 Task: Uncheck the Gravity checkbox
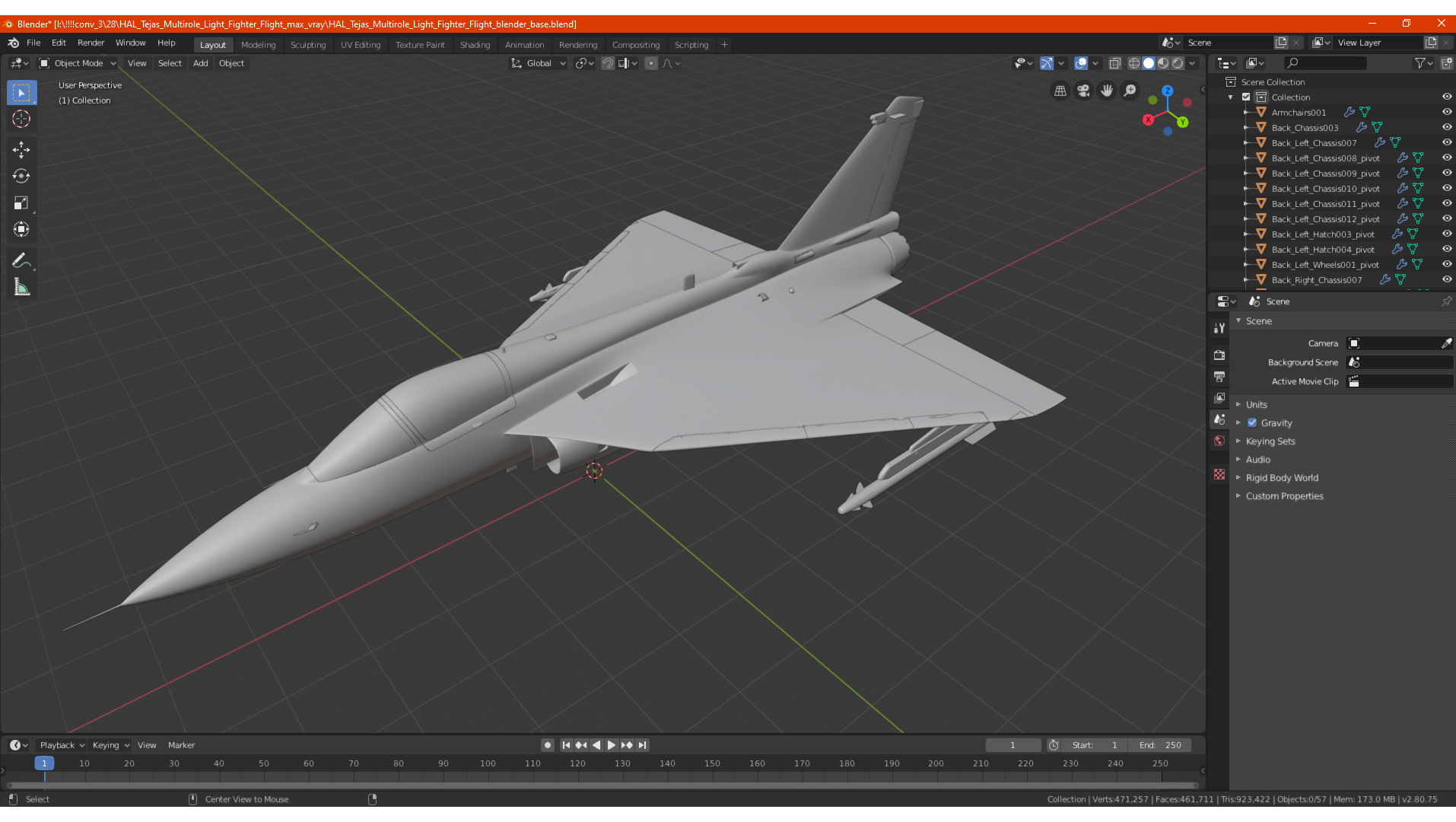coord(1252,423)
